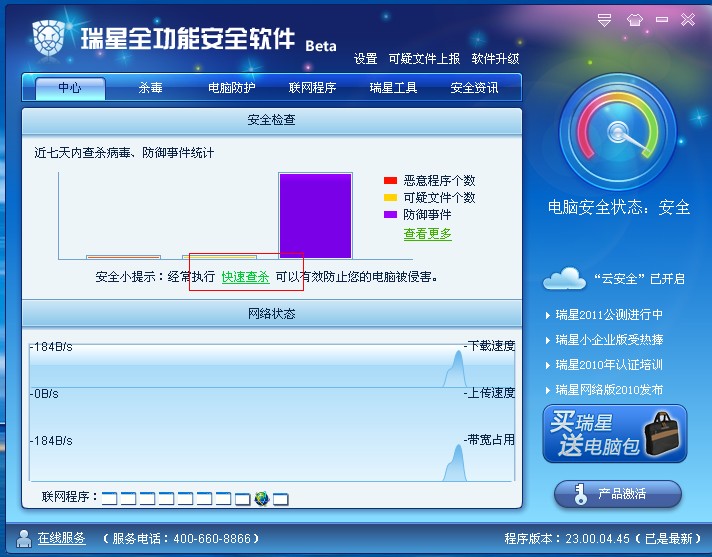
Task: Click the 下载速度 graph label
Action: pyautogui.click(x=490, y=346)
